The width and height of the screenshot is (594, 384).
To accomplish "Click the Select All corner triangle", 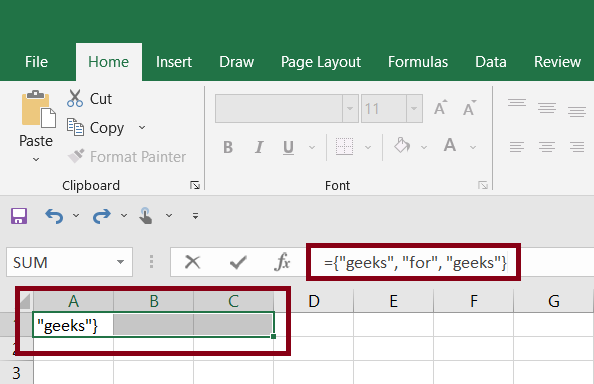I will pyautogui.click(x=25, y=302).
